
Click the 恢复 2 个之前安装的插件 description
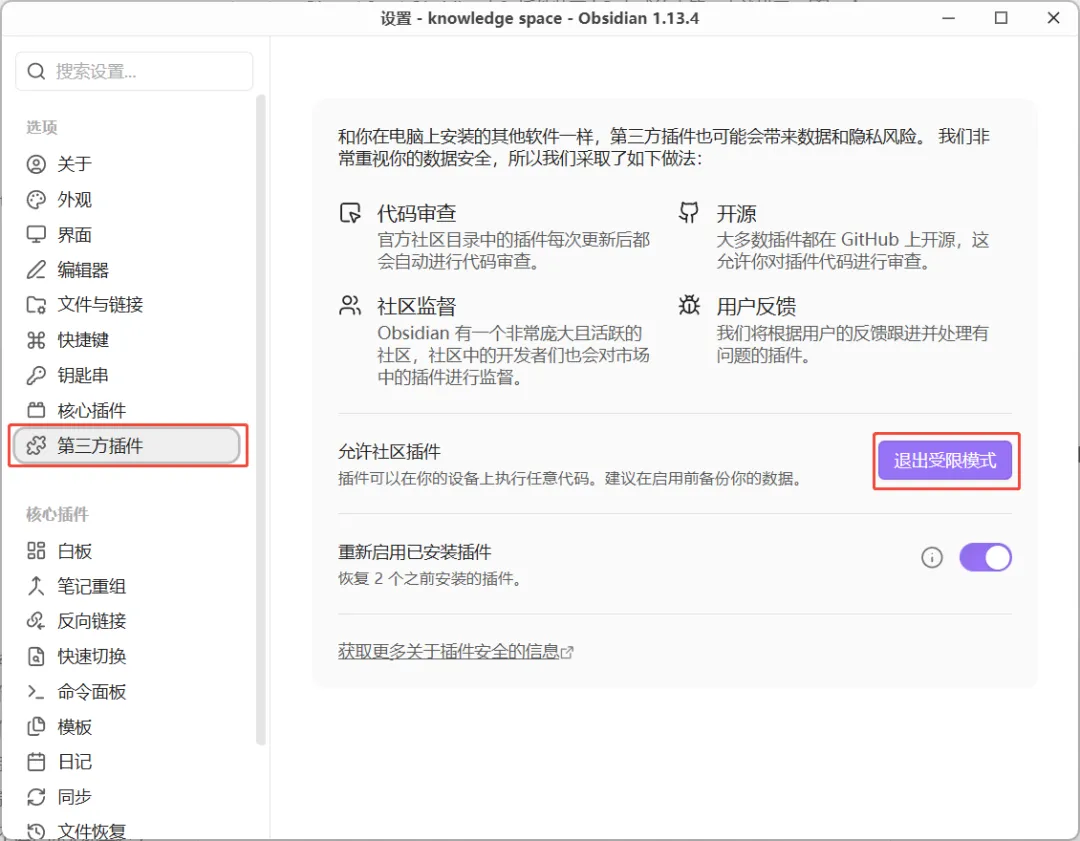point(430,579)
